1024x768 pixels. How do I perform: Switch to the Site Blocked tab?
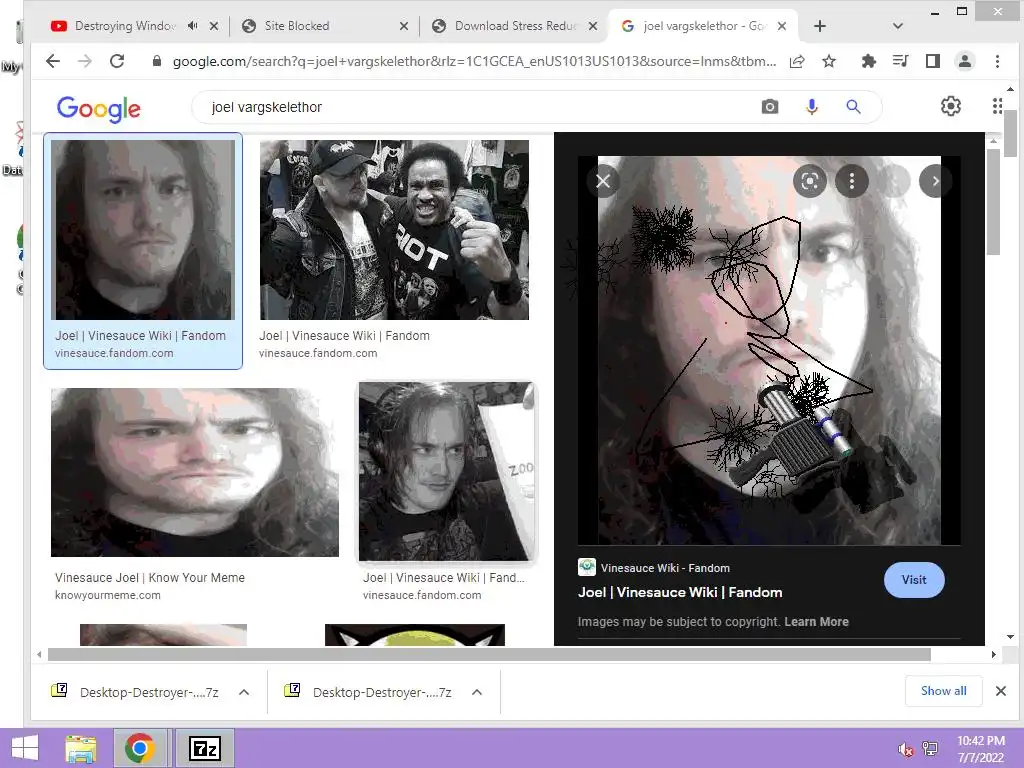click(x=296, y=25)
